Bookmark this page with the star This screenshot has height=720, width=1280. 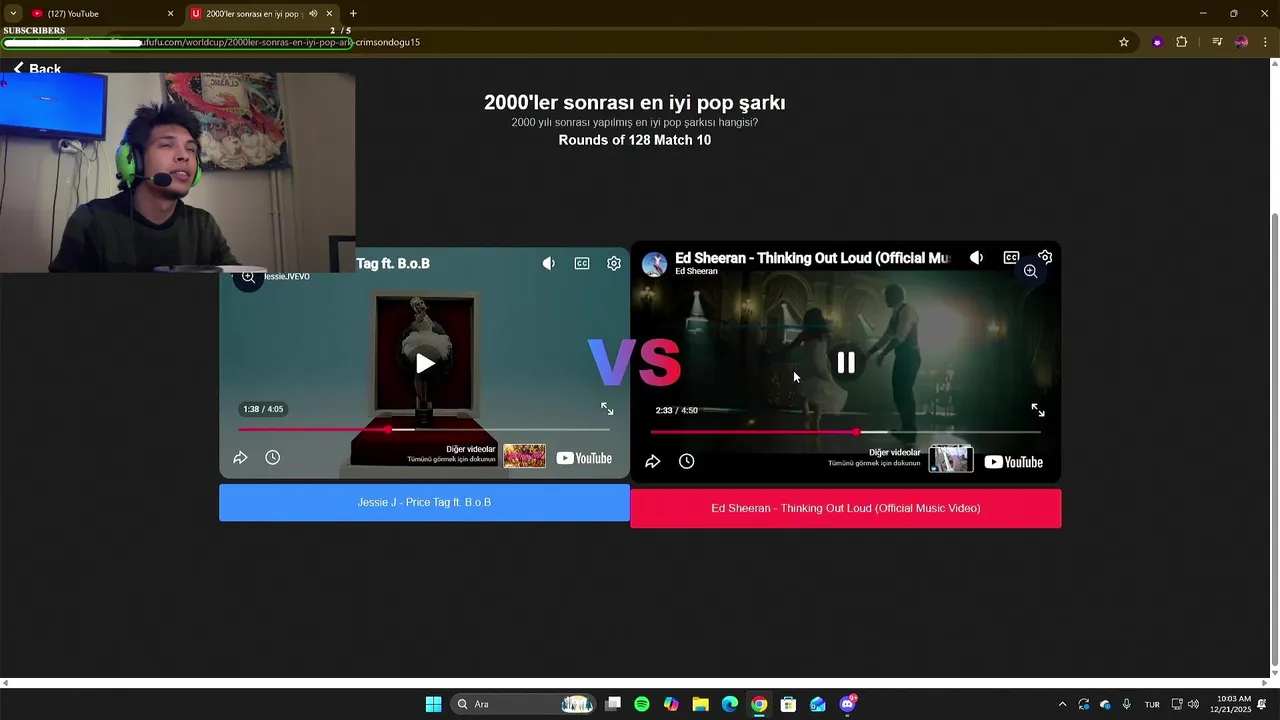[x=1124, y=42]
